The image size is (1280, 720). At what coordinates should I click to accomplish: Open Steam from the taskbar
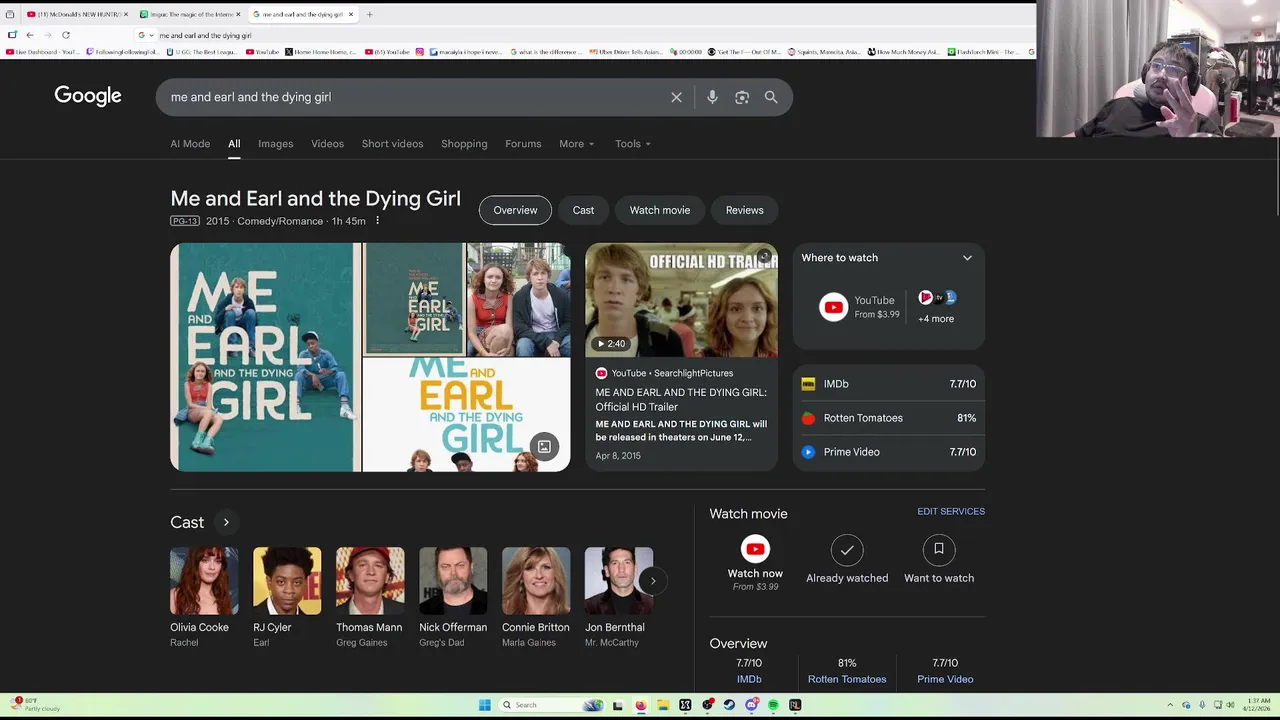click(x=729, y=705)
